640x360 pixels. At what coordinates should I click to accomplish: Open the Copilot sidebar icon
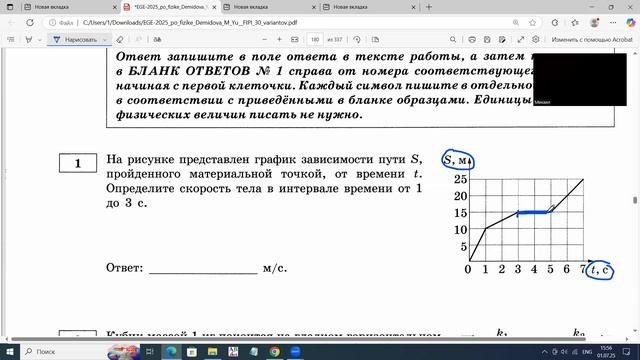point(631,23)
